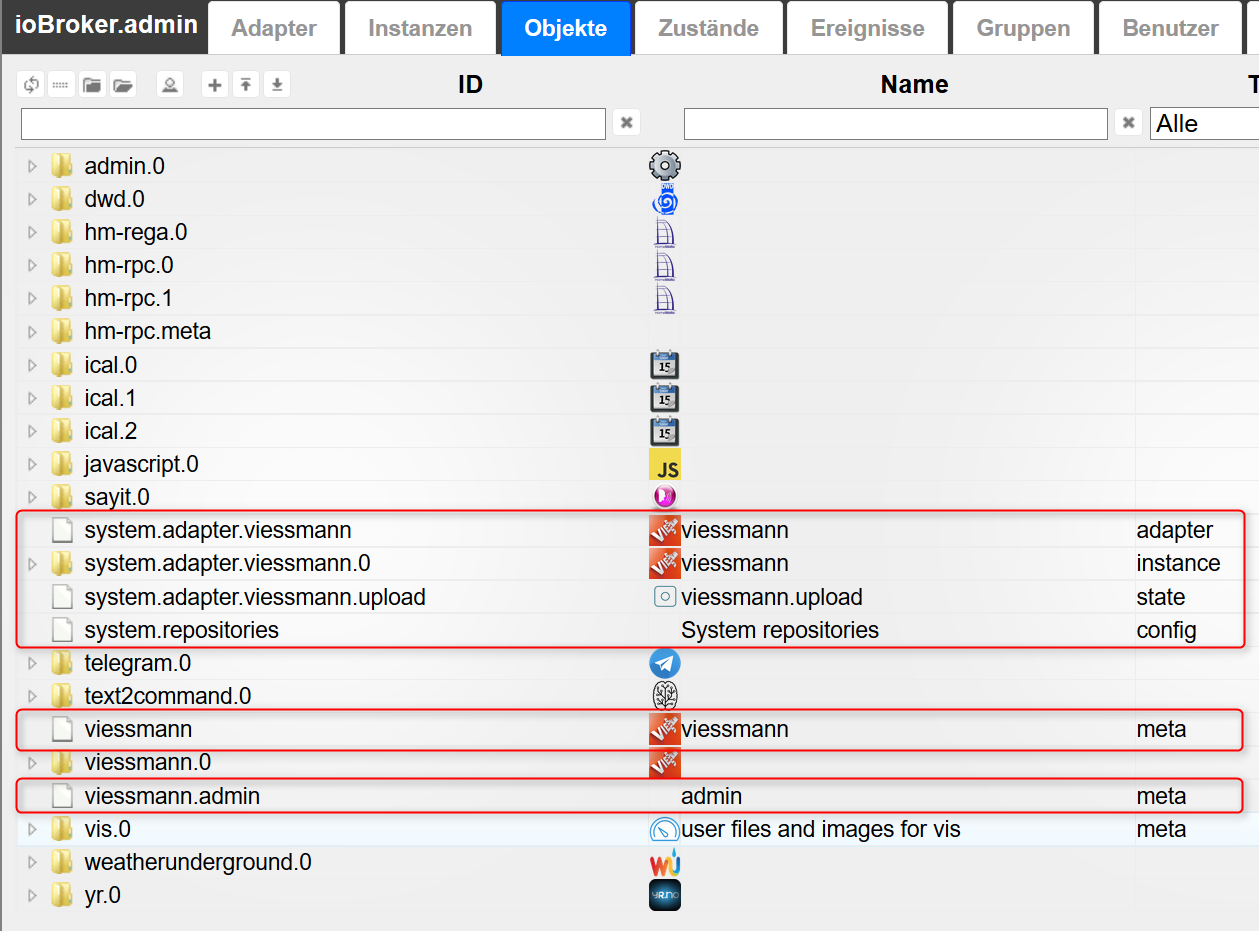1259x931 pixels.
Task: Clear the Name filter with X button
Action: click(1128, 123)
